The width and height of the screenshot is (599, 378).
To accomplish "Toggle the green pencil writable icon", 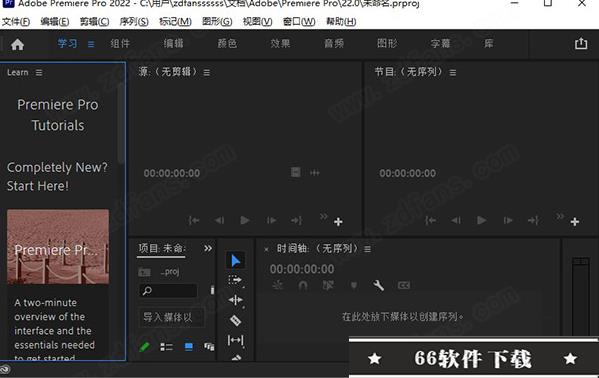I will tap(144, 347).
